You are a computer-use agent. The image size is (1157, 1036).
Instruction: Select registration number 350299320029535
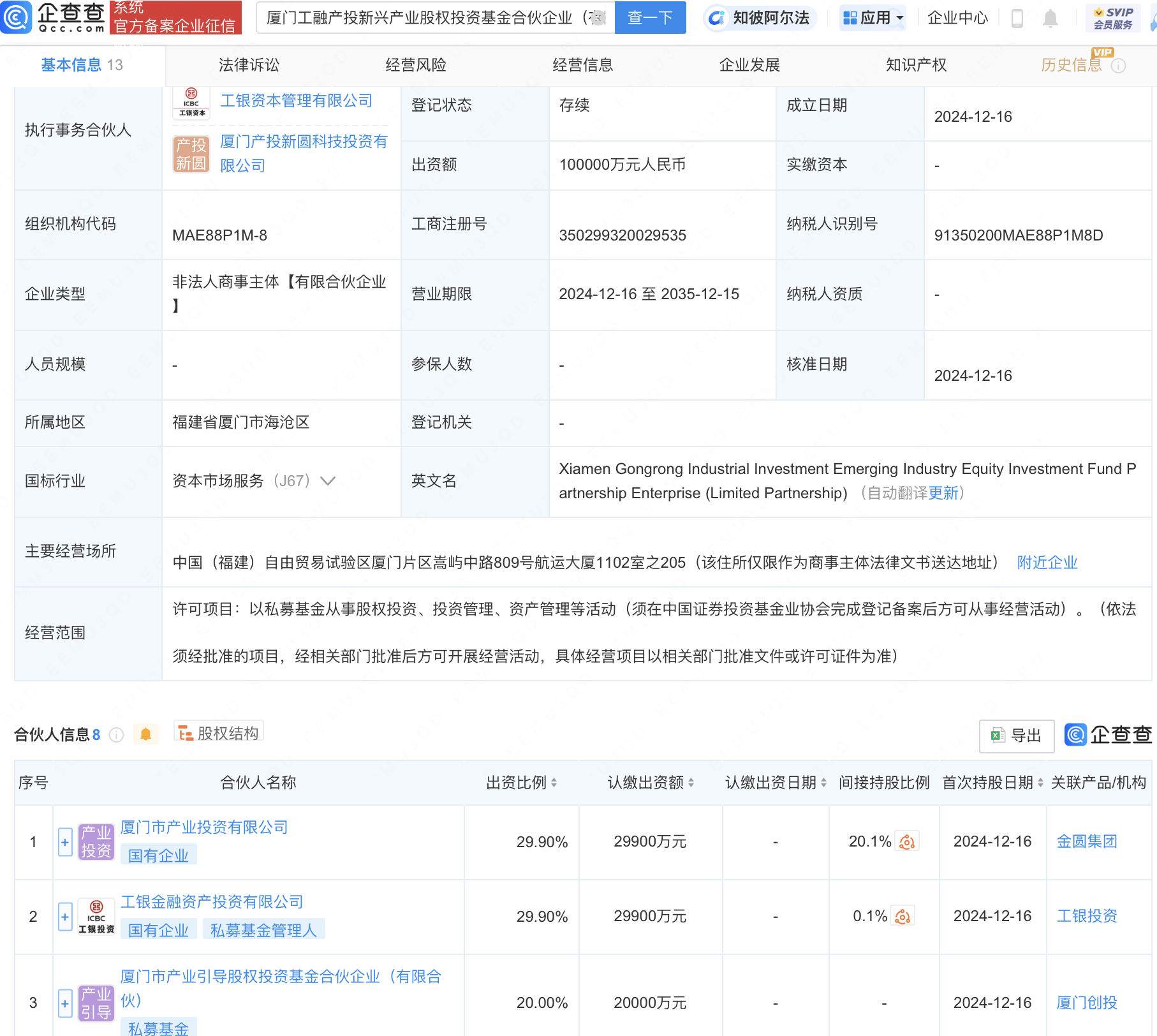click(623, 235)
